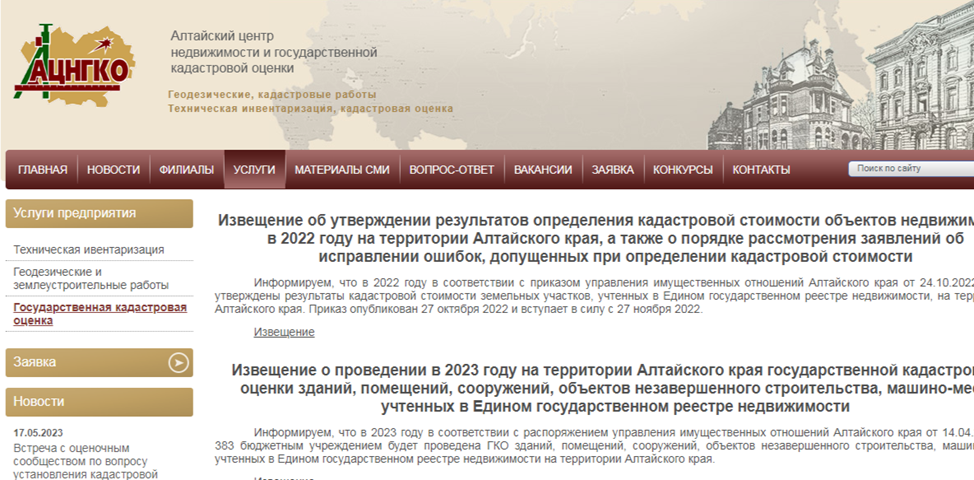The height and width of the screenshot is (480, 974).
Task: Click the Новости sidebar header
Action: (x=98, y=401)
